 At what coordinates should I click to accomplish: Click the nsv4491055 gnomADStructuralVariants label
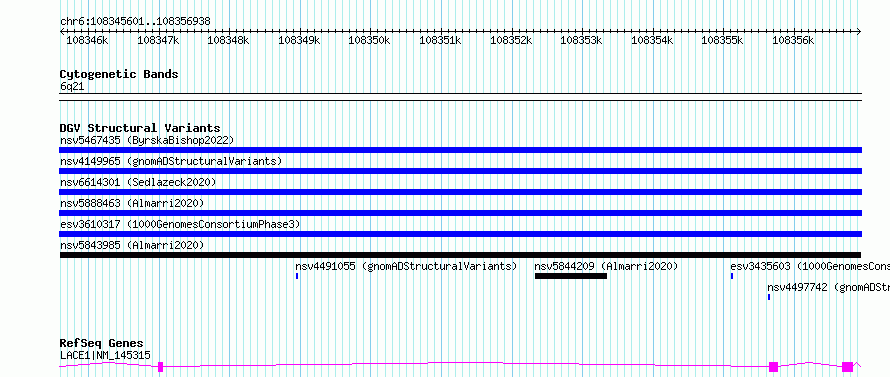coord(406,266)
